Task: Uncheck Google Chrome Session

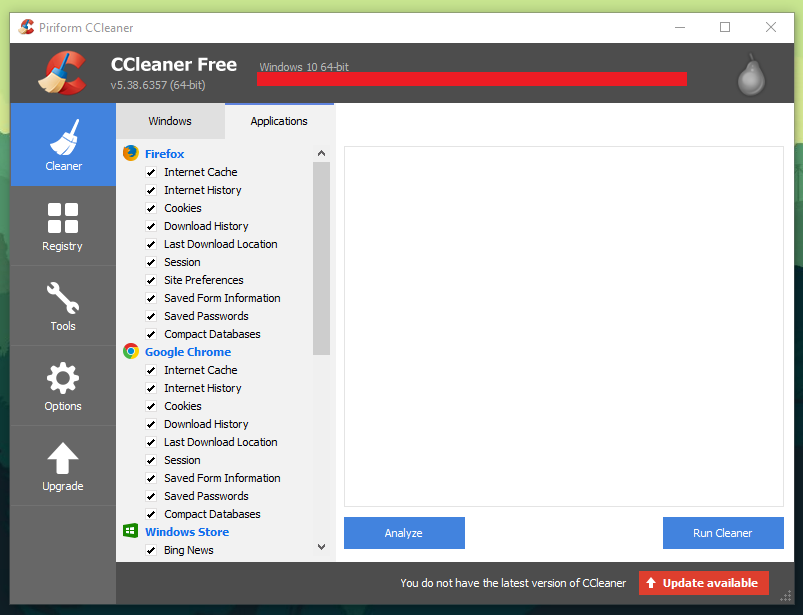Action: [151, 460]
